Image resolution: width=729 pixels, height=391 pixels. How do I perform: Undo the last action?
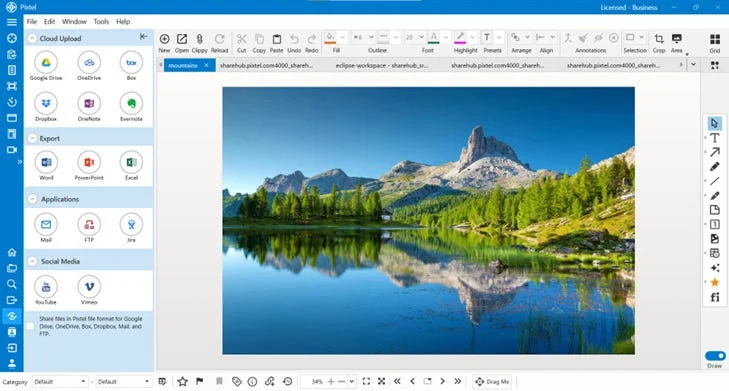pyautogui.click(x=294, y=39)
